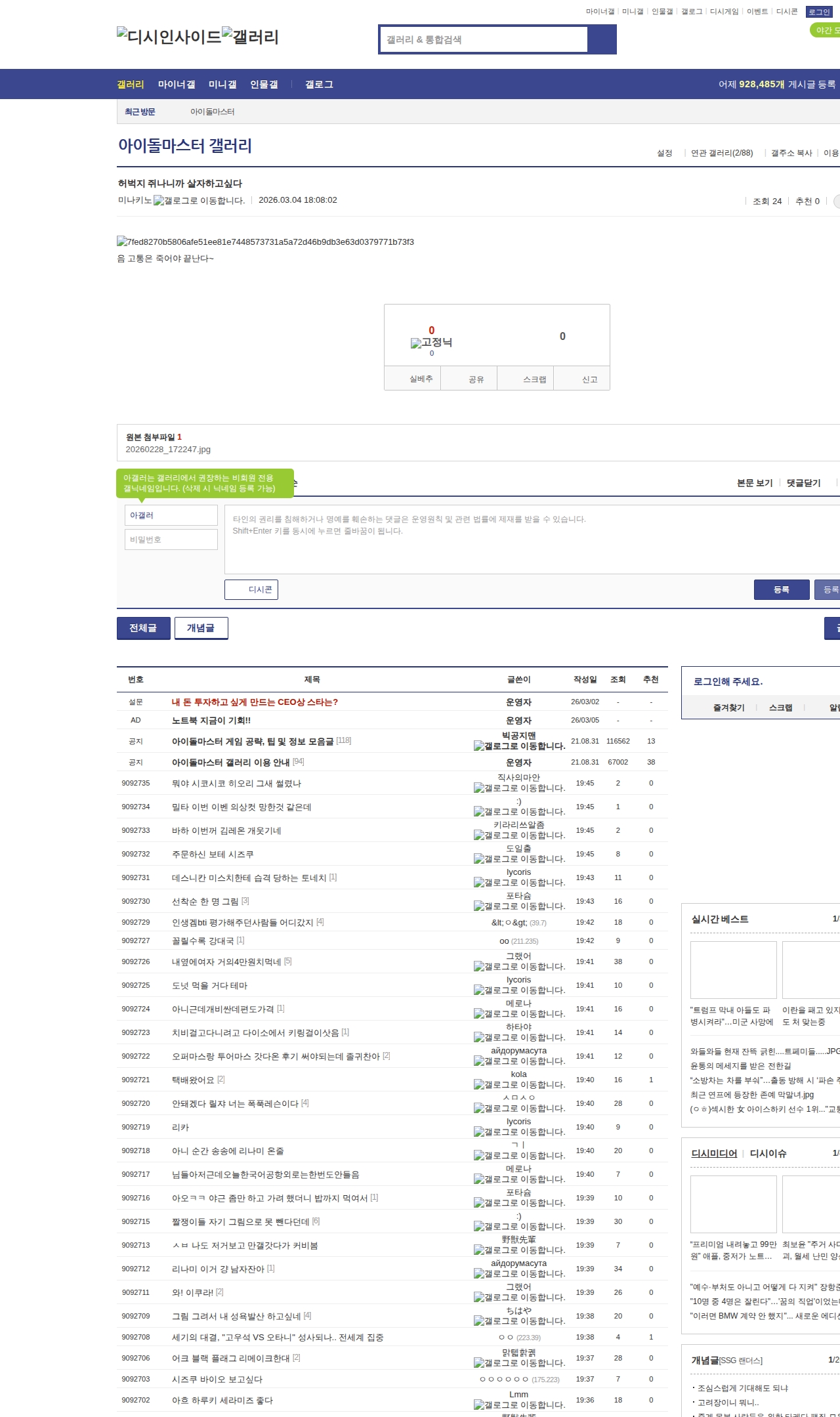Click the 디시콘 emoticon button
Viewport: 840px width, 1417px height.
click(251, 589)
